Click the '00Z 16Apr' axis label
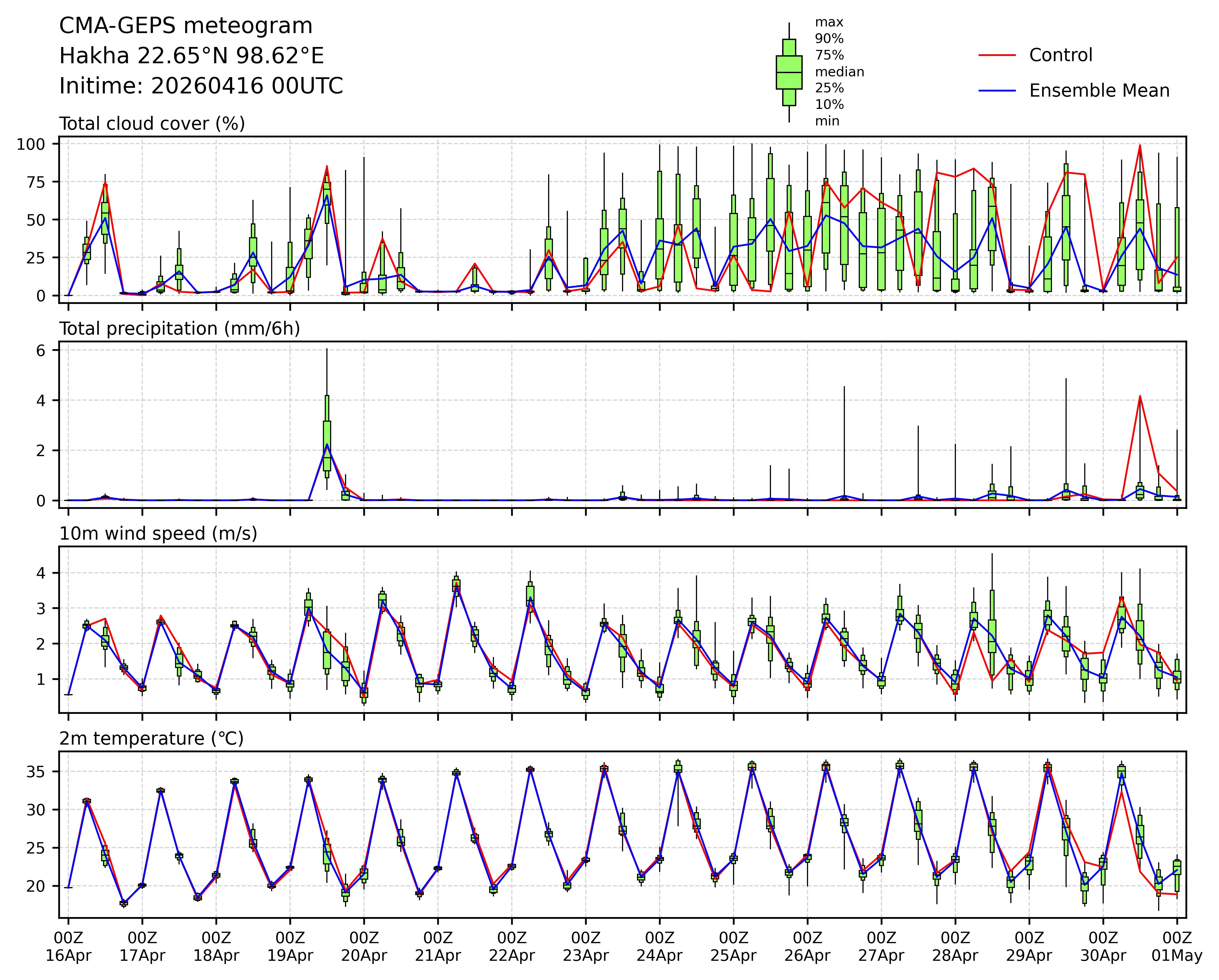The image size is (1219, 980). [x=68, y=947]
